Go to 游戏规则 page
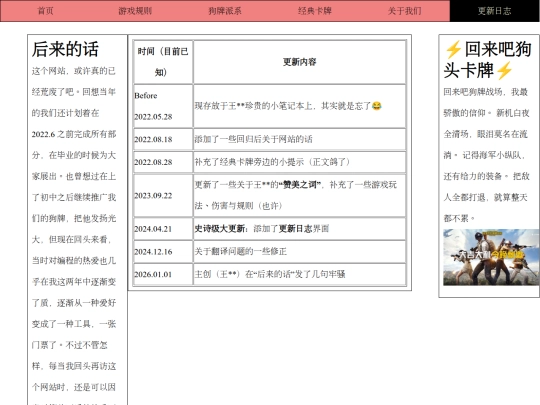Viewport: 540px width, 405px height. coord(135,11)
